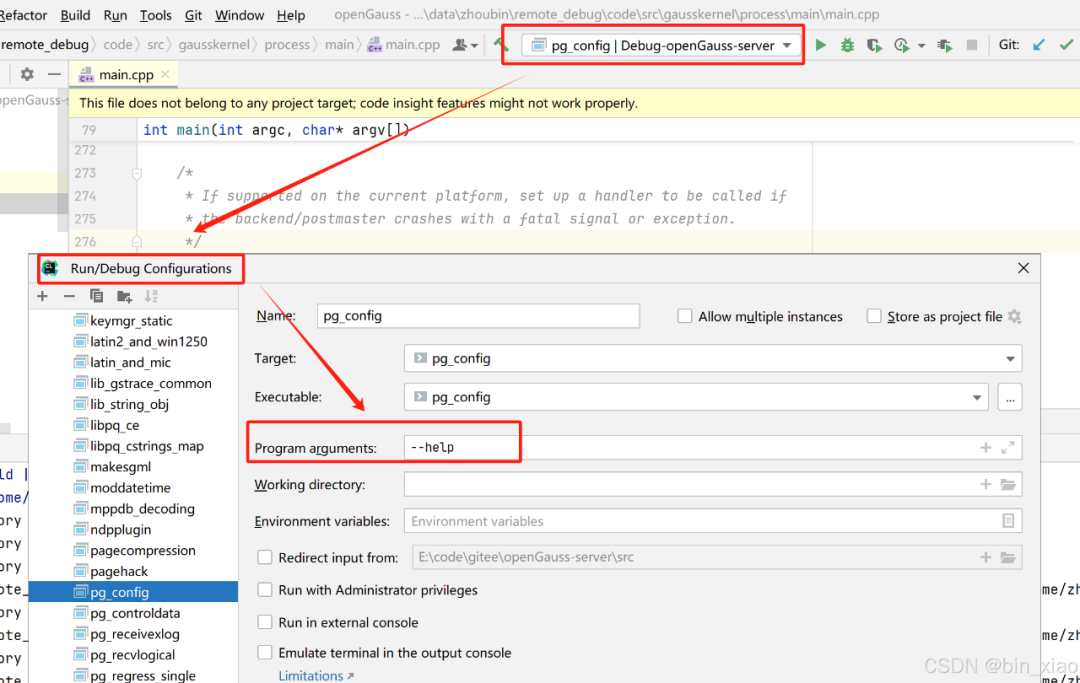1080x683 pixels.
Task: Click the plus icon in the Redirect input field
Action: pyautogui.click(x=986, y=557)
